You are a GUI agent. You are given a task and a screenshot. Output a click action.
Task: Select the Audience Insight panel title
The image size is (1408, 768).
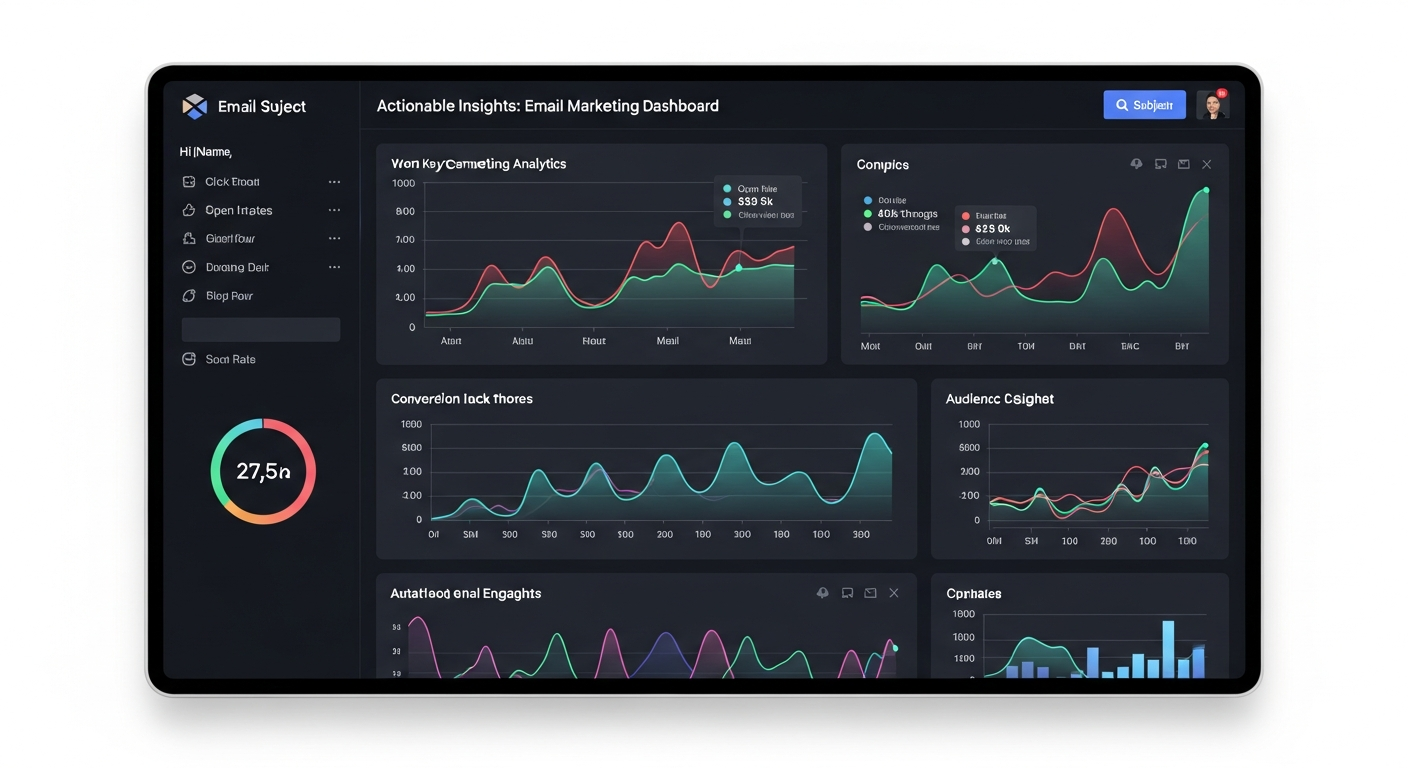click(1000, 398)
